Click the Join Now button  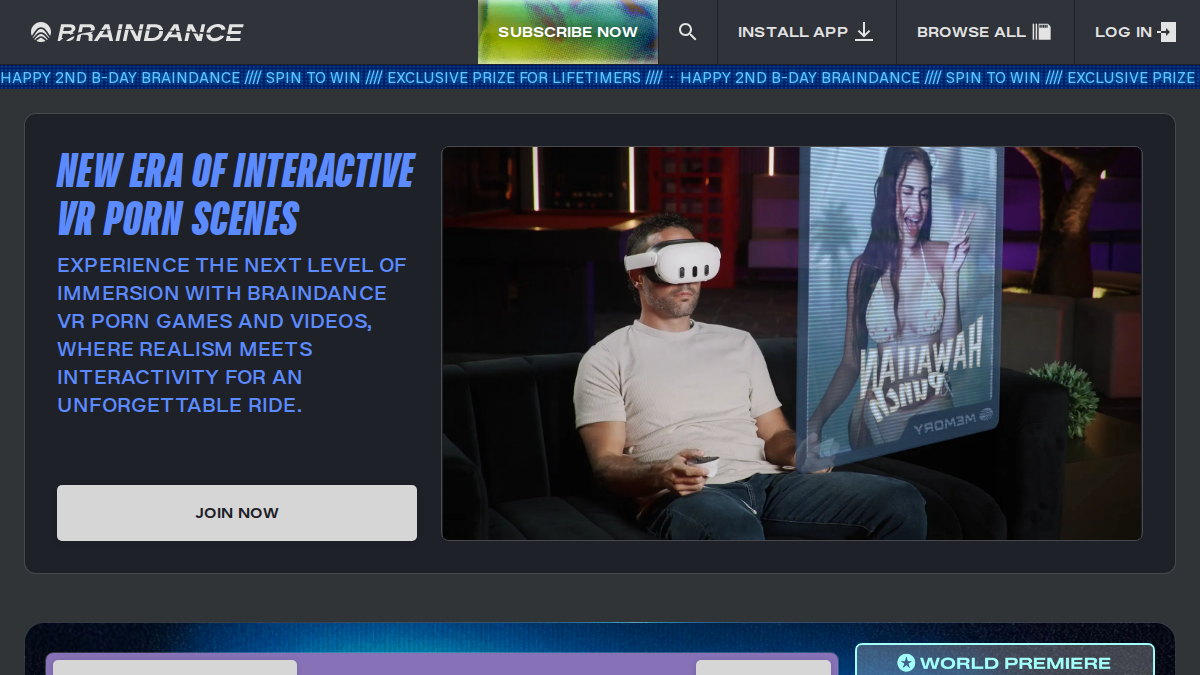(237, 513)
